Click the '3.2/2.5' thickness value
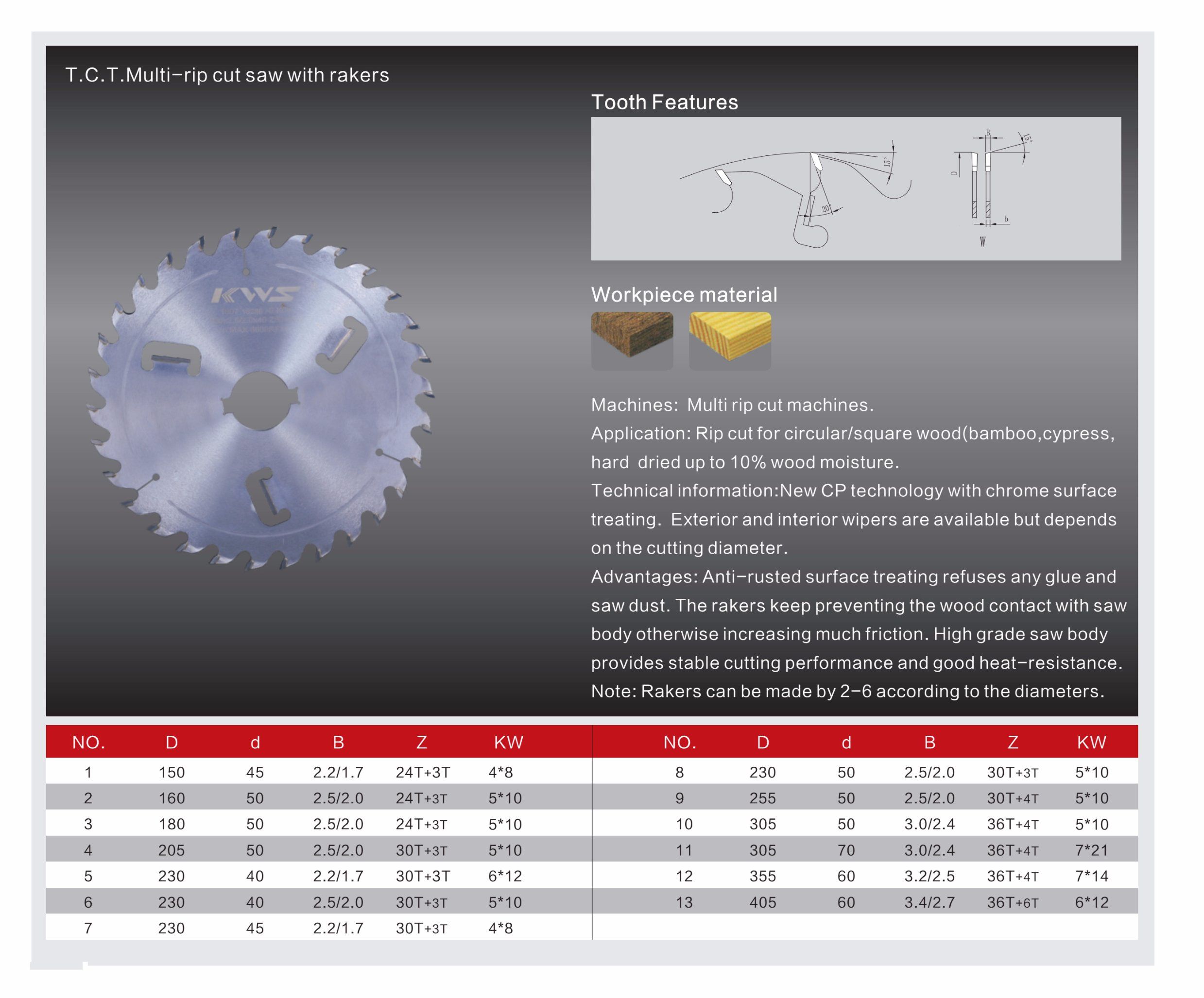1204x998 pixels. [929, 876]
